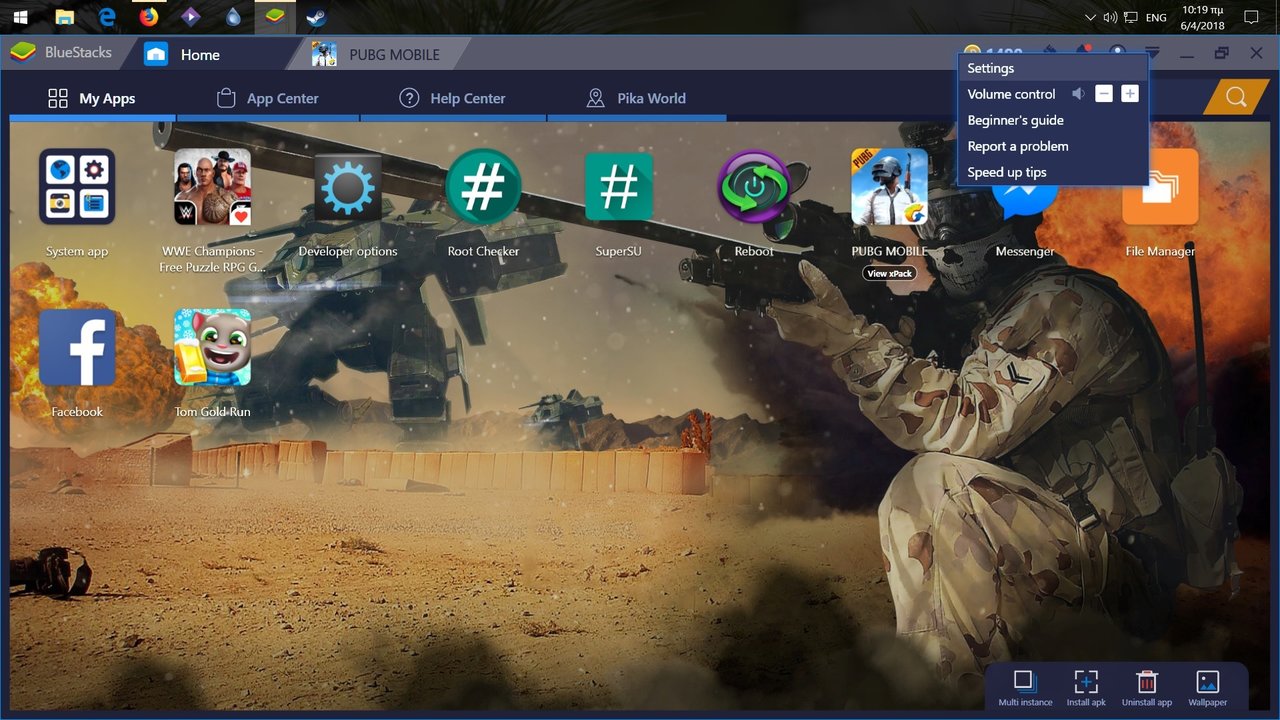Decrease volume with minus button
1280x720 pixels.
click(1104, 94)
